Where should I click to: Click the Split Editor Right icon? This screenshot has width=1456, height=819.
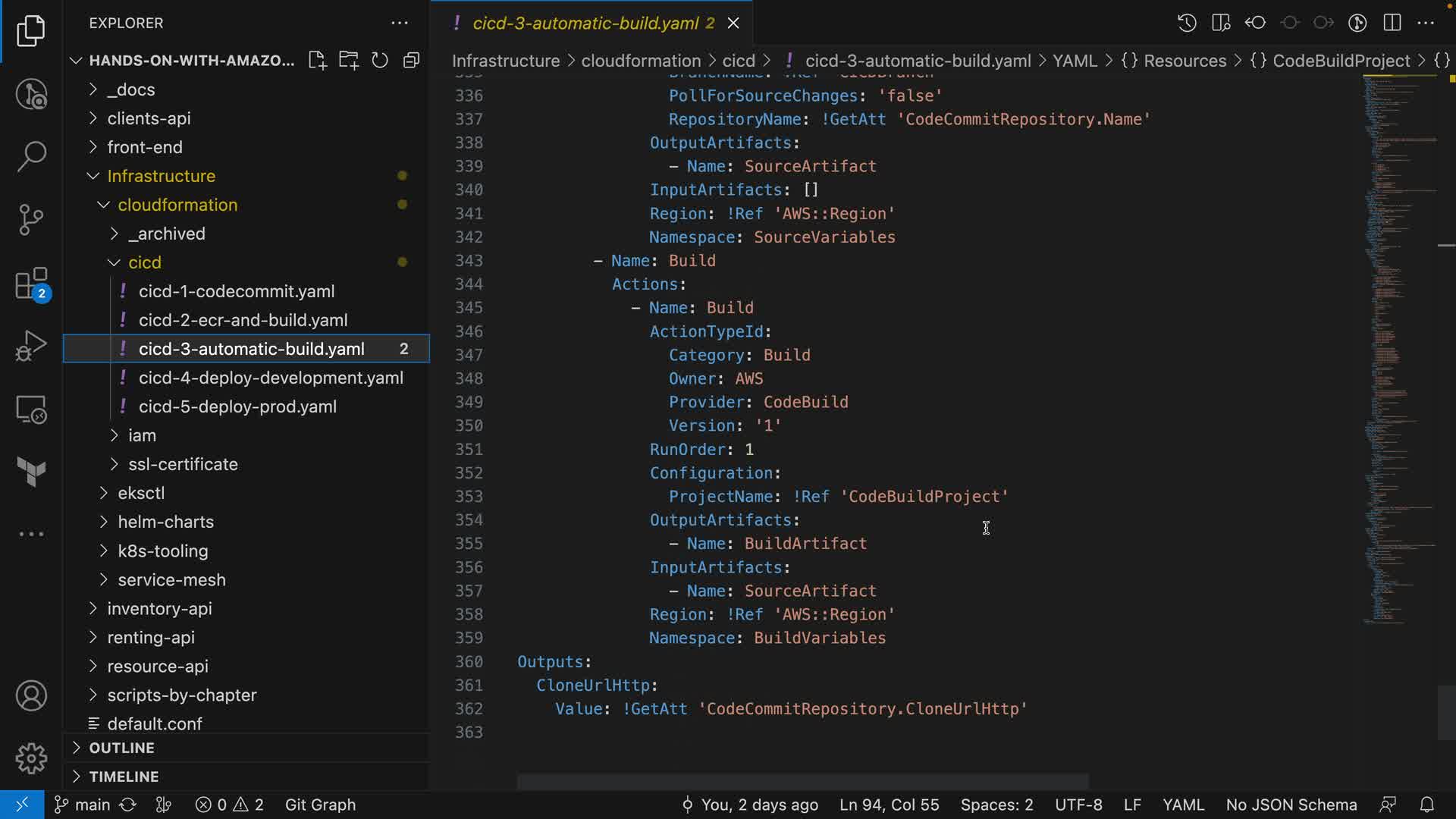click(1392, 23)
